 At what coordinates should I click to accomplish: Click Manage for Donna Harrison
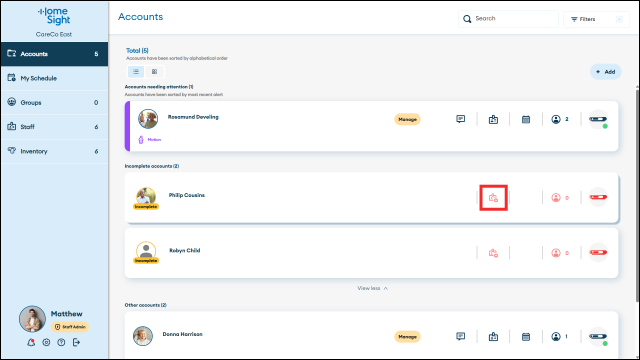[407, 337]
